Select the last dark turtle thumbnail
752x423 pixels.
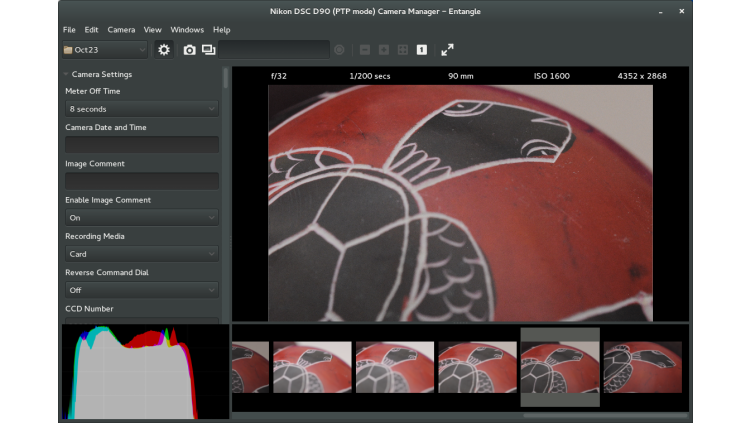pyautogui.click(x=643, y=367)
